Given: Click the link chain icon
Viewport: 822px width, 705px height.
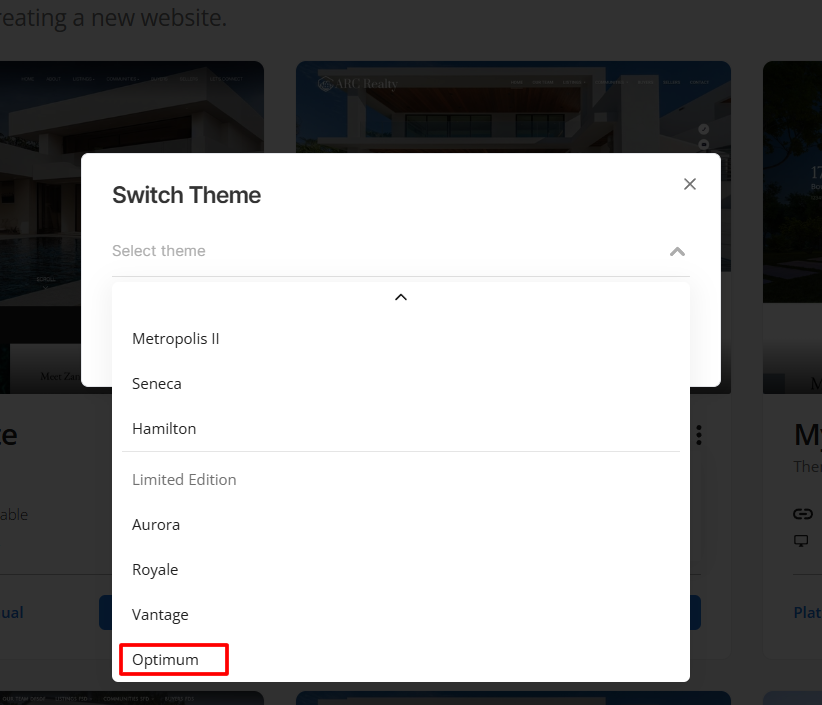Looking at the screenshot, I should coord(803,514).
